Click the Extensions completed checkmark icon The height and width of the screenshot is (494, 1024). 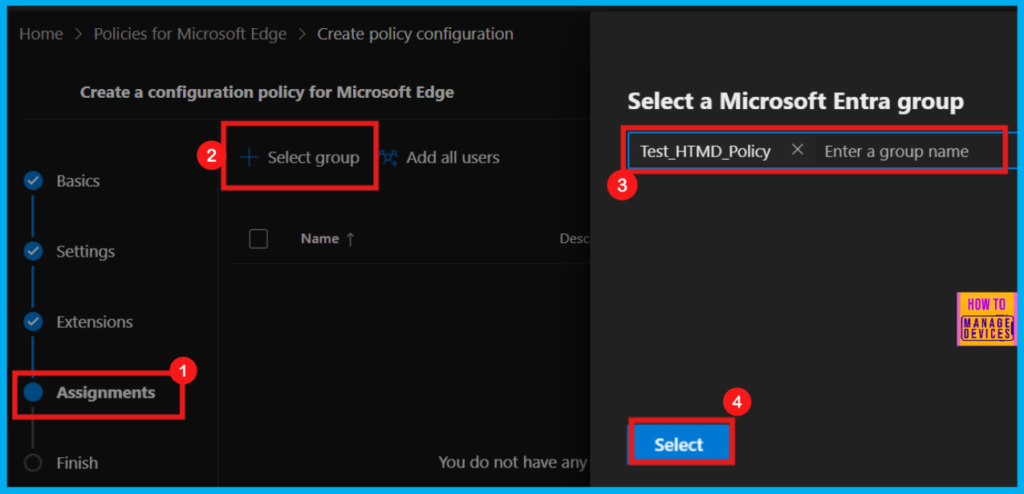tap(33, 322)
